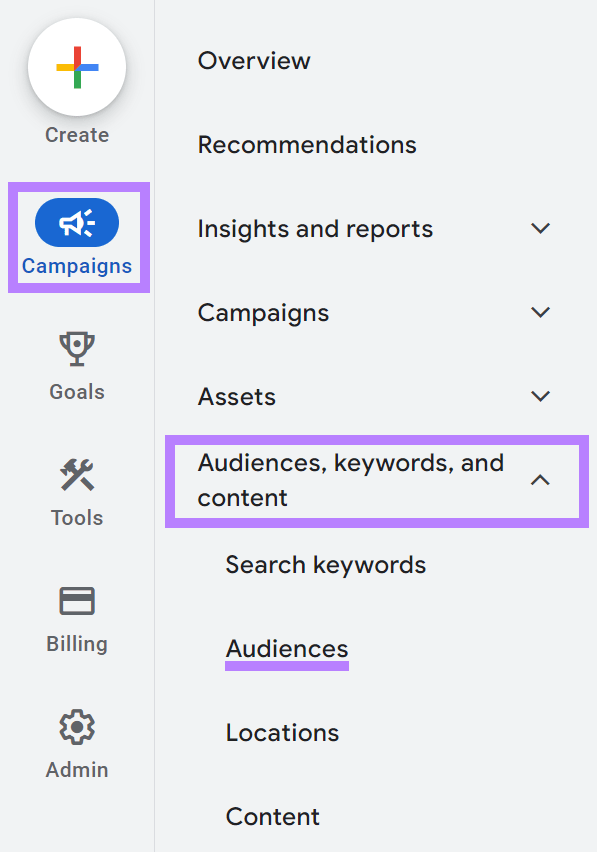Open the Content section
This screenshot has width=597, height=852.
272,816
